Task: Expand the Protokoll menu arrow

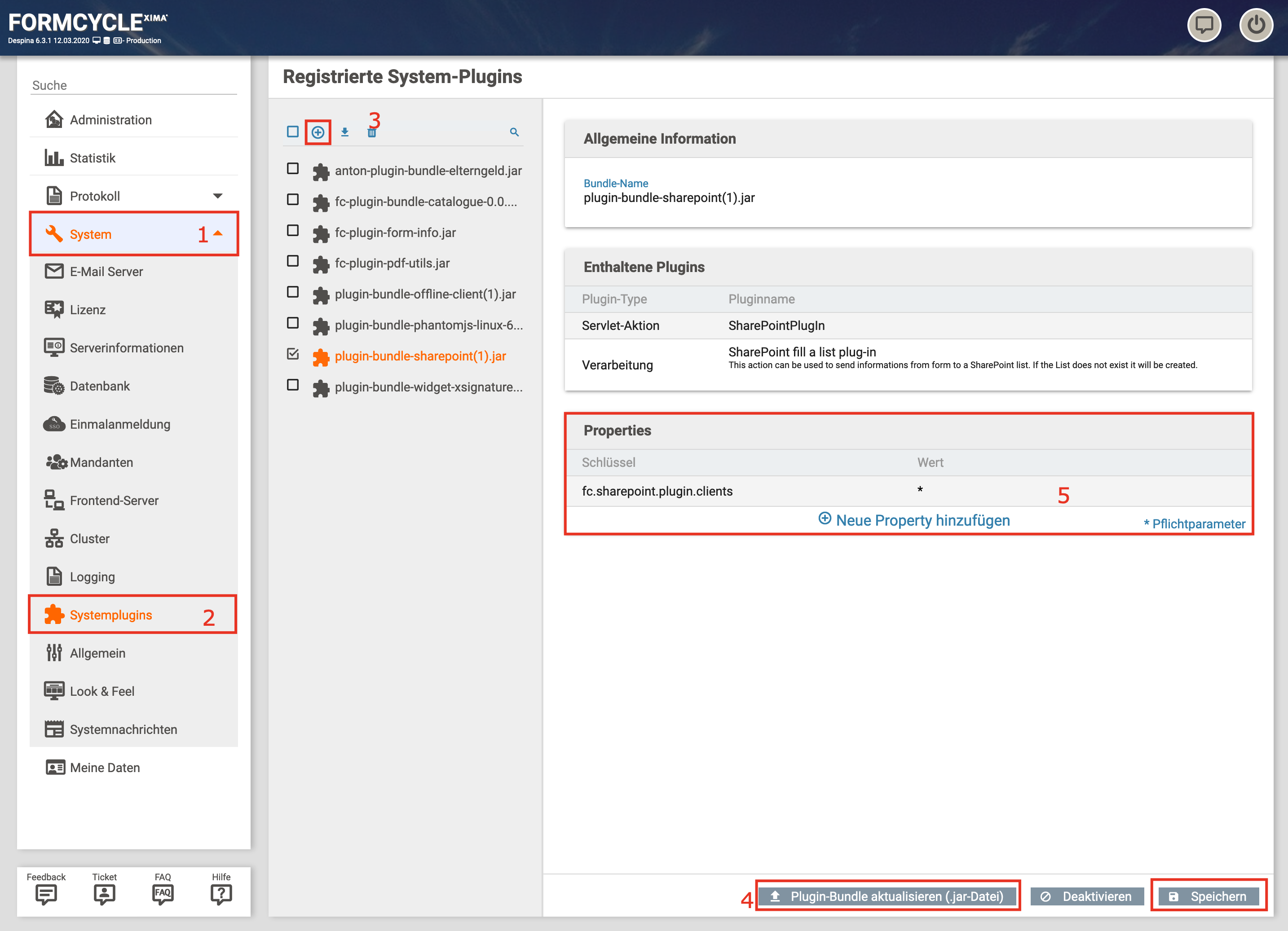Action: [217, 197]
